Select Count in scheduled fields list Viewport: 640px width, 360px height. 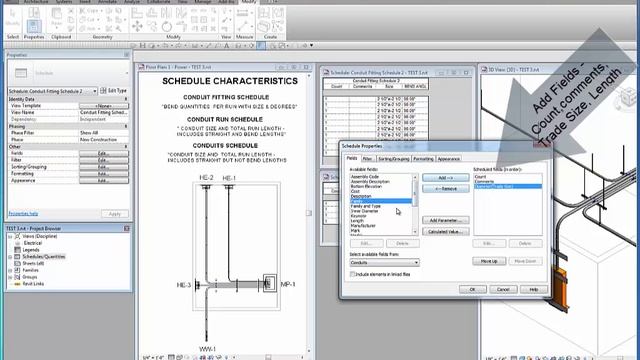click(480, 177)
